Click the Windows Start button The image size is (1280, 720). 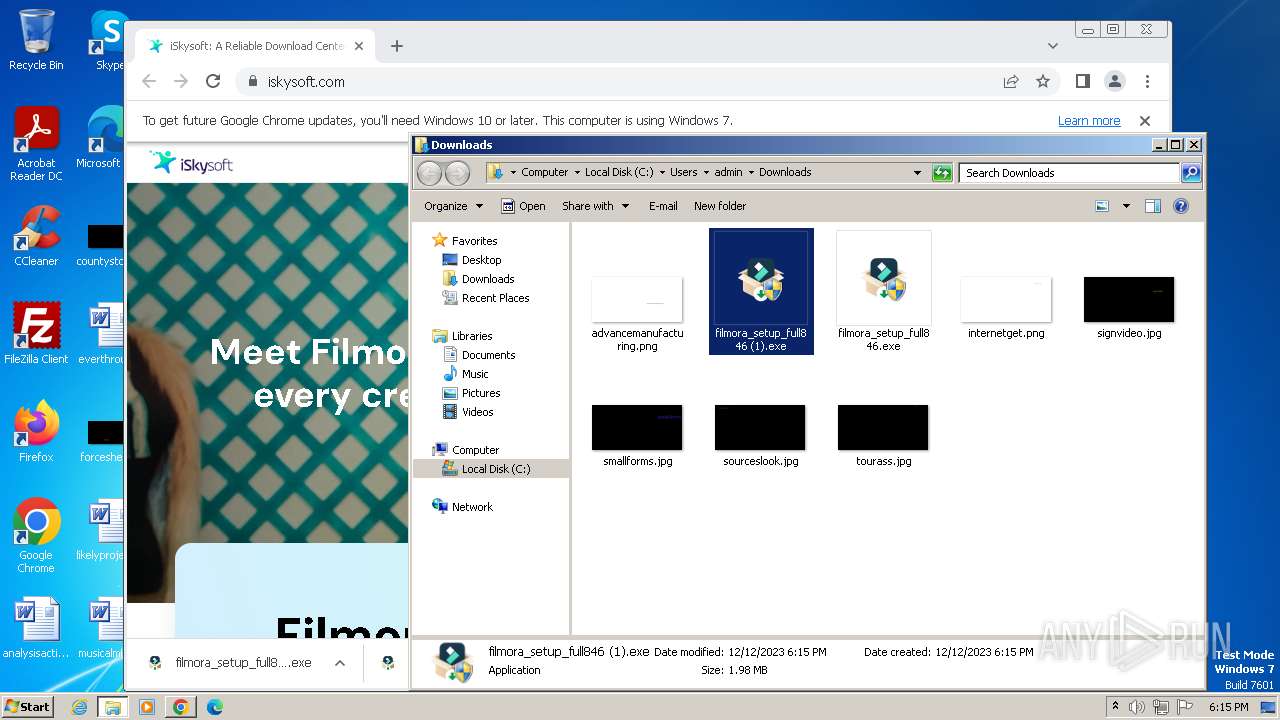(27, 707)
